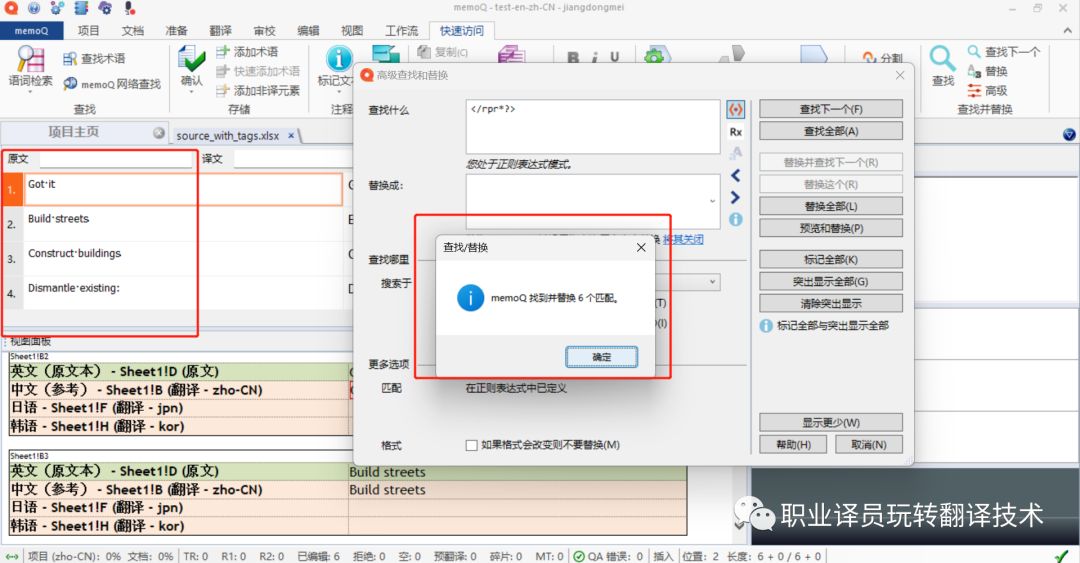This screenshot has width=1080, height=563.
Task: Click the 查找术语 icon in the ribbon
Action: [x=70, y=59]
